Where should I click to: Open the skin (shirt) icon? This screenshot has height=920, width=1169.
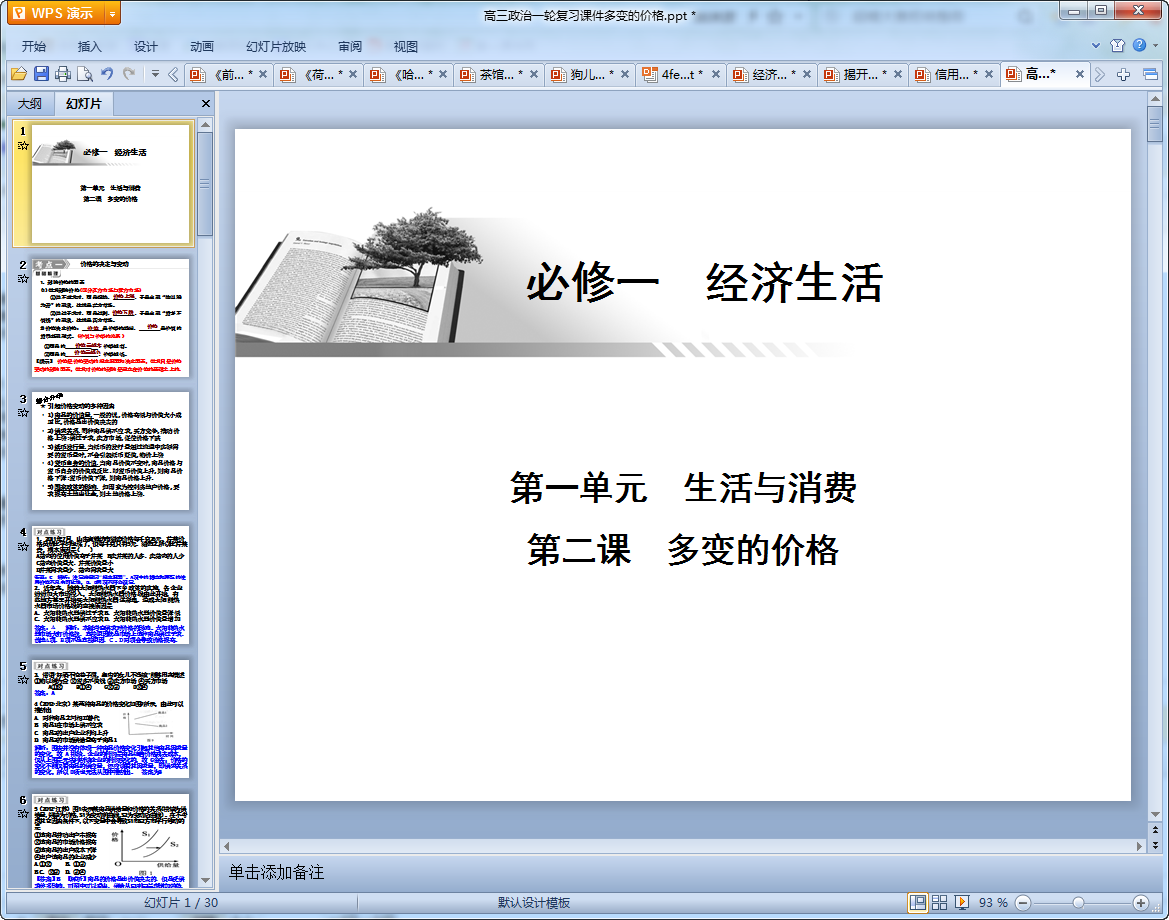coord(1117,46)
